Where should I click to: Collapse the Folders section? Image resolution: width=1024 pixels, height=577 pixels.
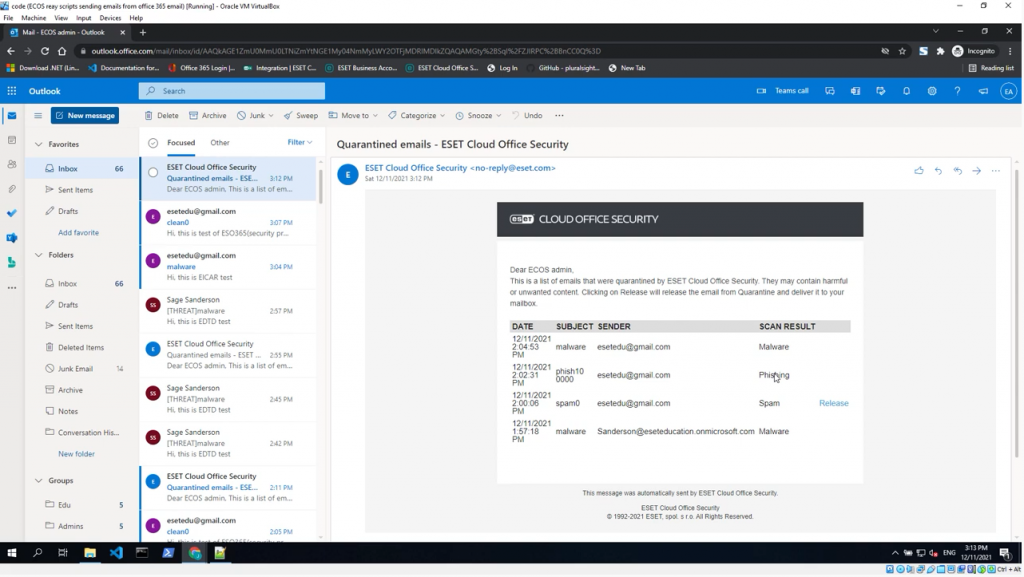click(x=38, y=255)
